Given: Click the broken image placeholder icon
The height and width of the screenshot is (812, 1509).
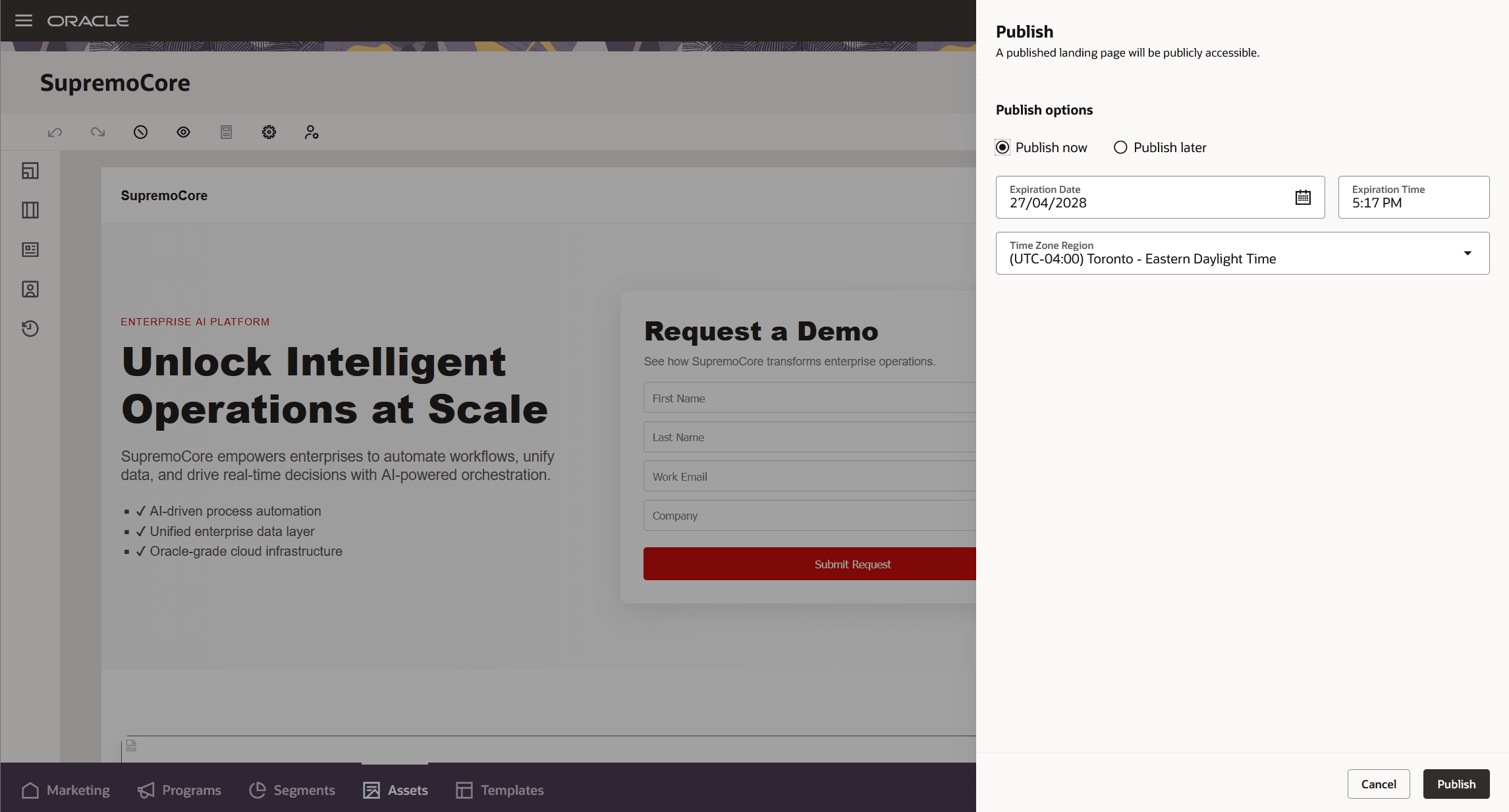Looking at the screenshot, I should click(131, 745).
